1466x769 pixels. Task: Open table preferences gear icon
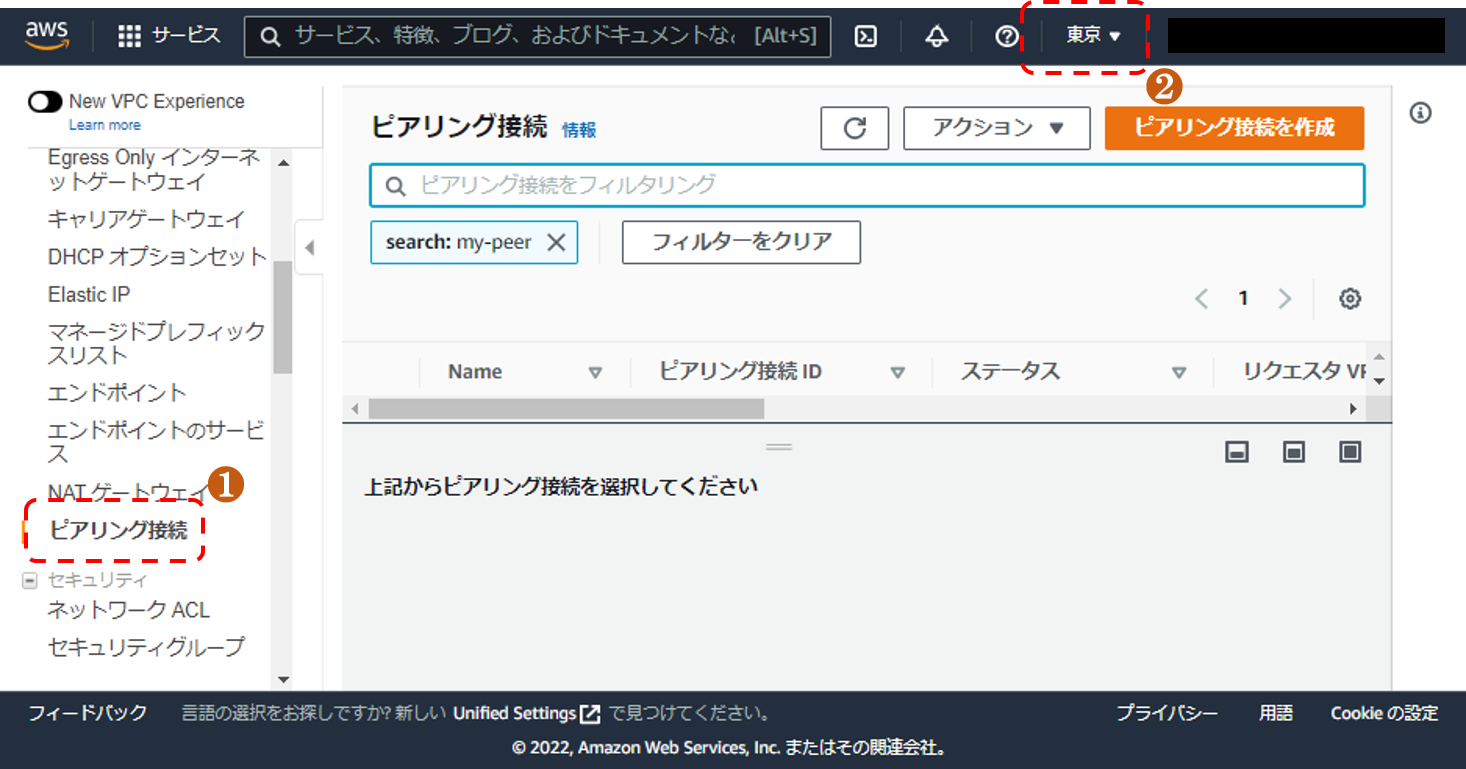pos(1350,298)
